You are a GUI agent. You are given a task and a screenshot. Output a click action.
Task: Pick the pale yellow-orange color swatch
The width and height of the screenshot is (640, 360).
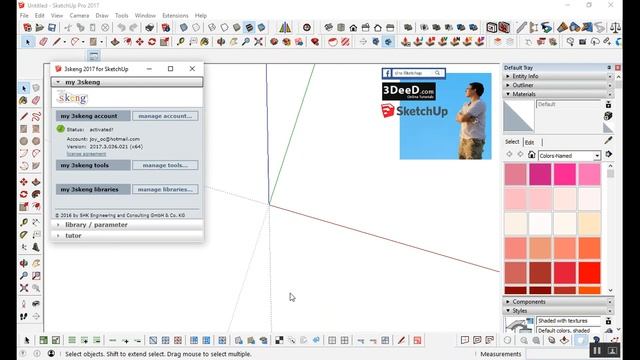pyautogui.click(x=589, y=224)
